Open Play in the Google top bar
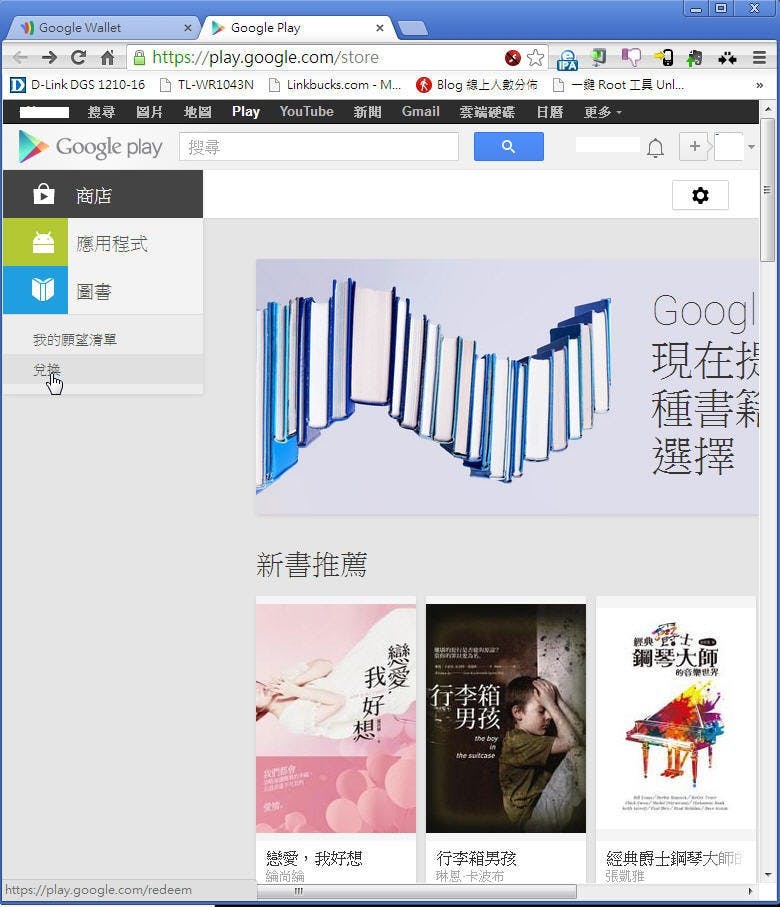 246,112
